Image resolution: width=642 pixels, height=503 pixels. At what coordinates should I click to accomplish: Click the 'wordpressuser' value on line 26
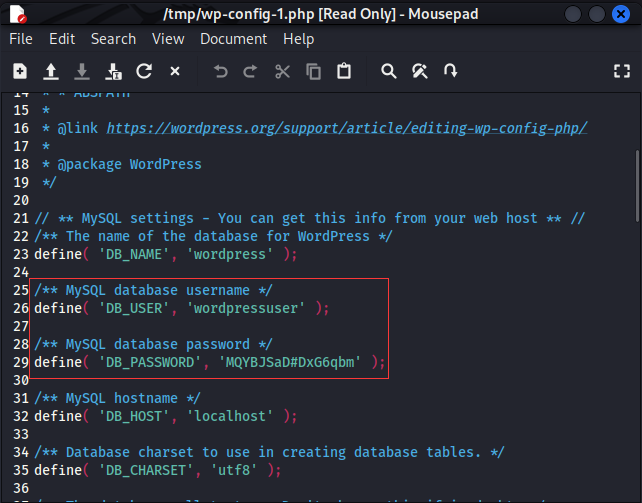(246, 308)
